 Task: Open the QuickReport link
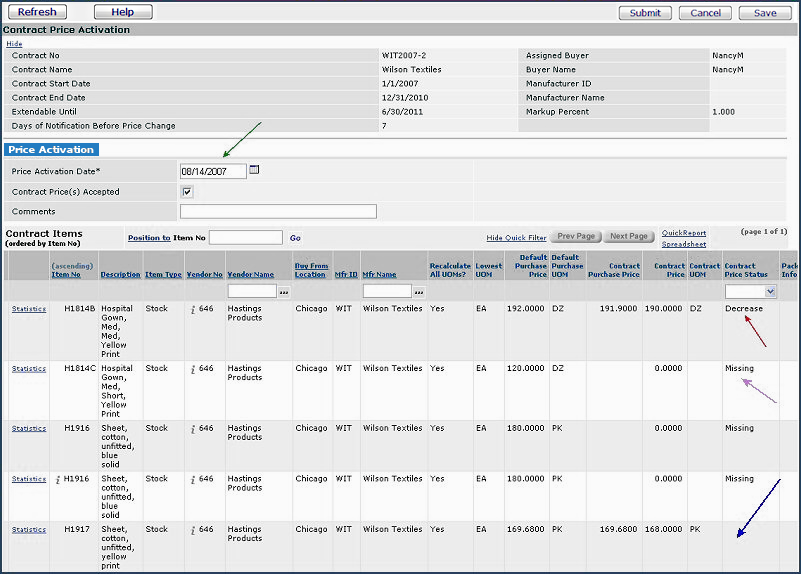pyautogui.click(x=683, y=233)
